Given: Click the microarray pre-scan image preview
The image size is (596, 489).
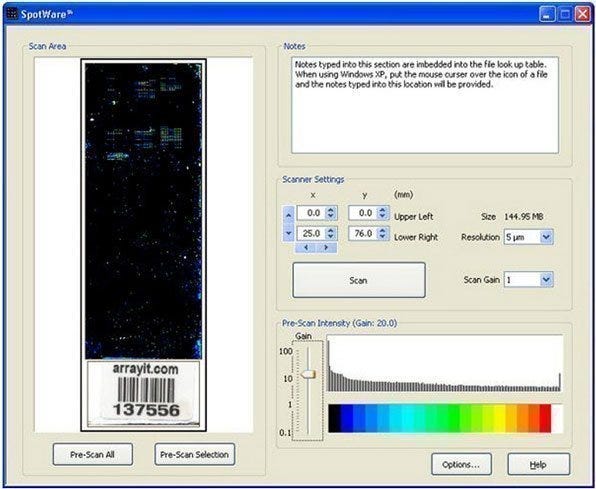Looking at the screenshot, I should pyautogui.click(x=143, y=211).
